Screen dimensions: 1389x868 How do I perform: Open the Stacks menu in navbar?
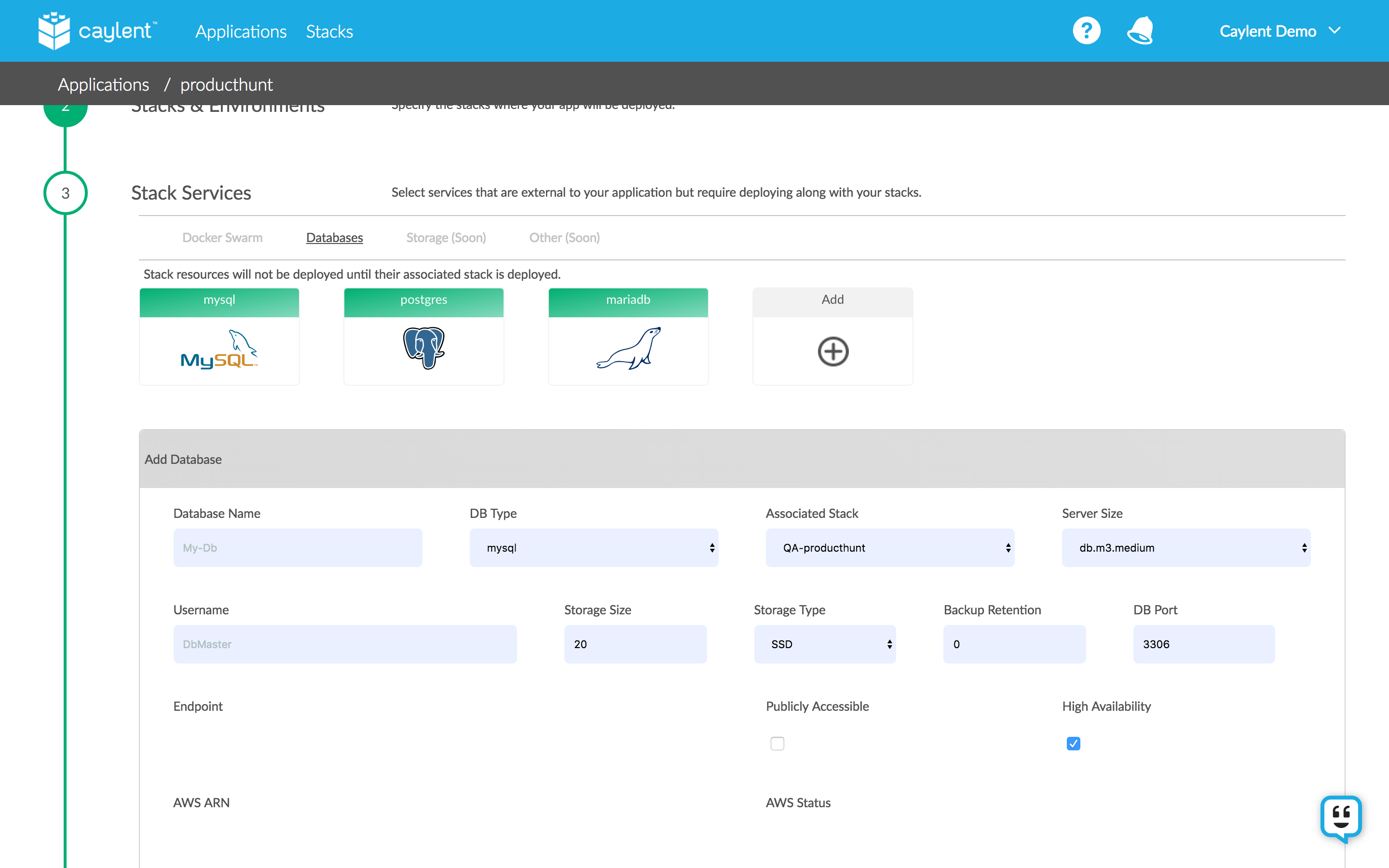pos(329,31)
